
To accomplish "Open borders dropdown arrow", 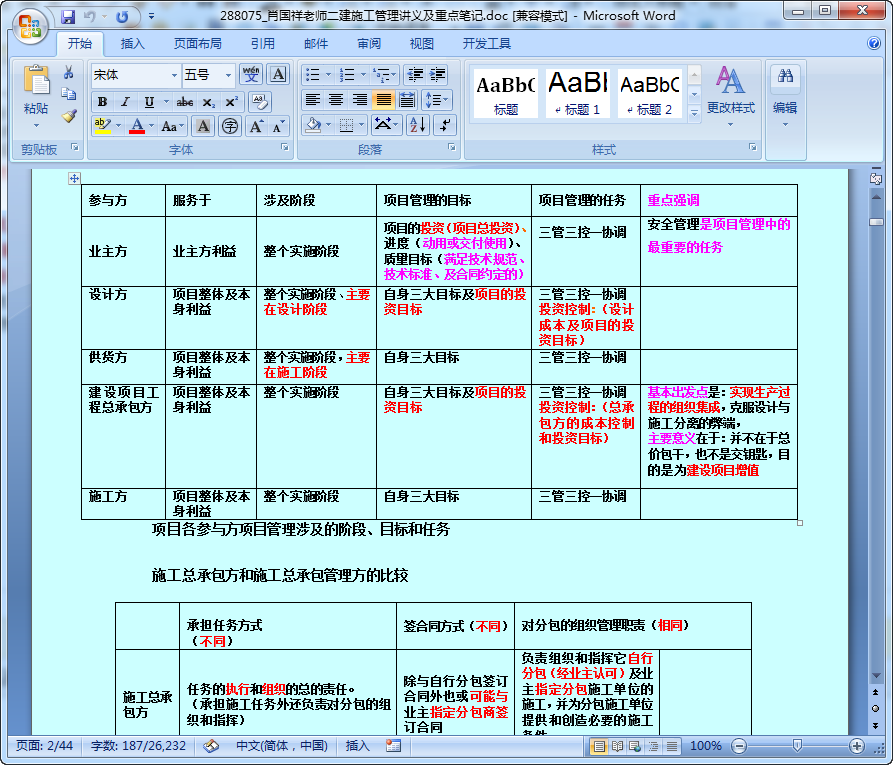I will coord(361,125).
